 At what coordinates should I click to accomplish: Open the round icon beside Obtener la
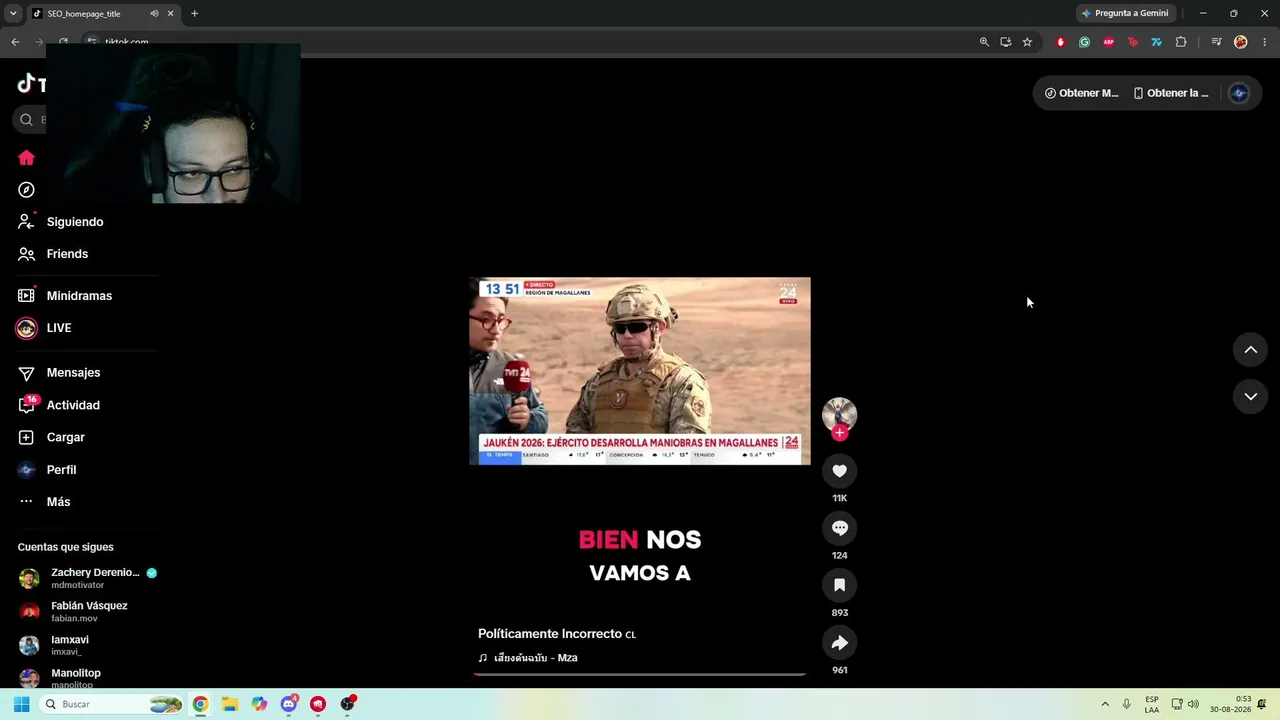point(1239,93)
